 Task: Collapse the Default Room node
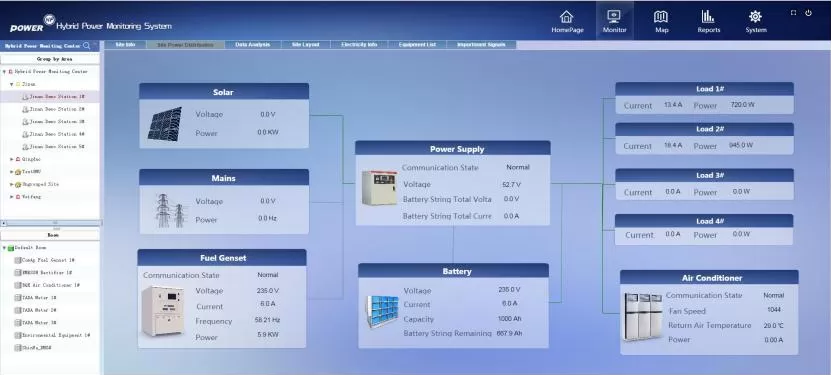click(x=4, y=248)
